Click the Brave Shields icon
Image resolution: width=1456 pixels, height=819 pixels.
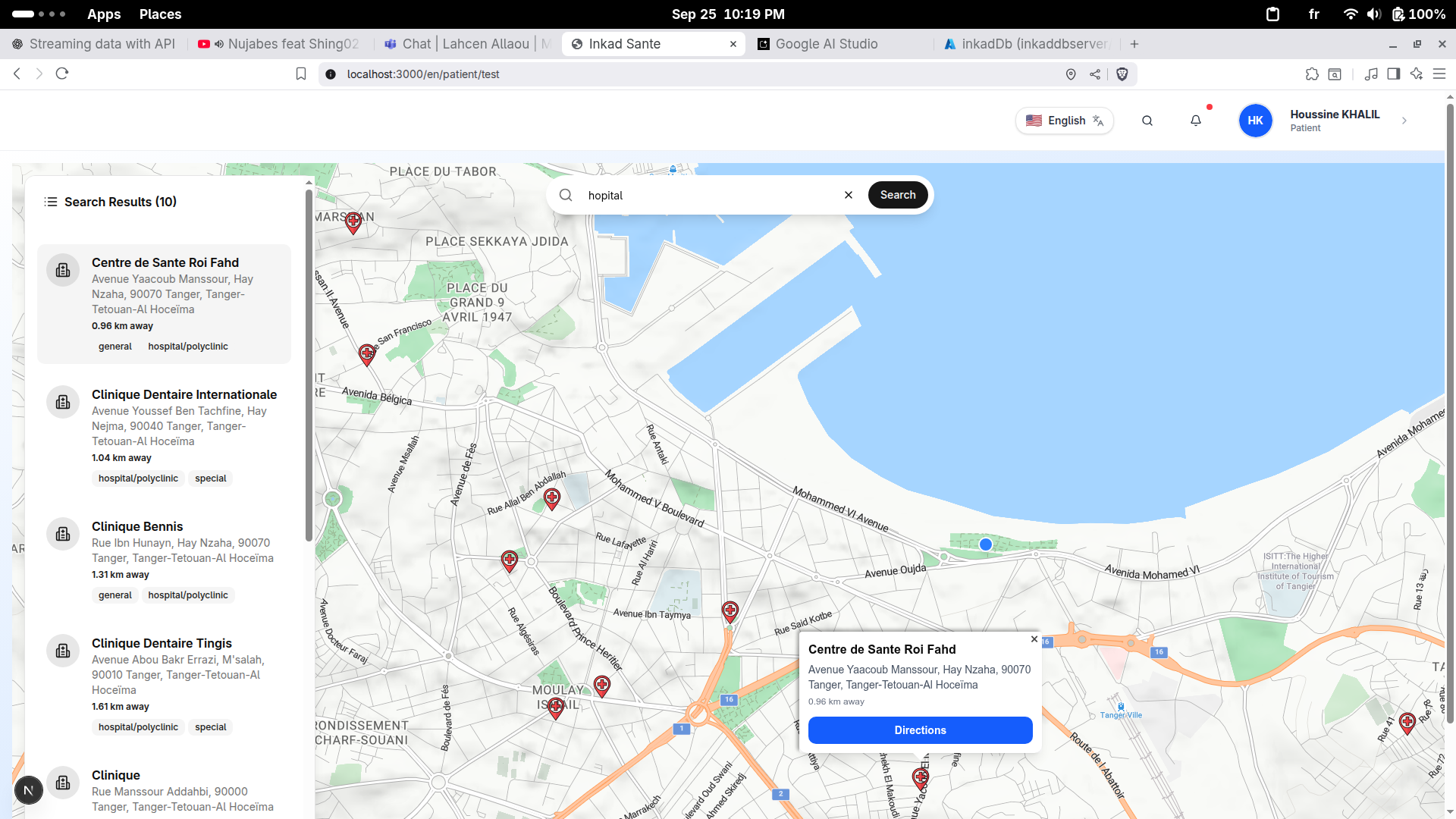coord(1122,74)
